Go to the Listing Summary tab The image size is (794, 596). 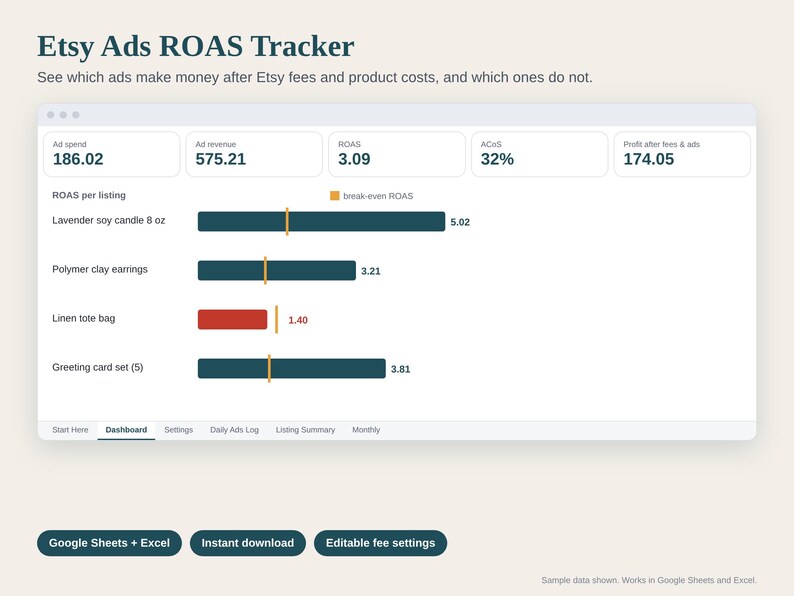click(305, 430)
